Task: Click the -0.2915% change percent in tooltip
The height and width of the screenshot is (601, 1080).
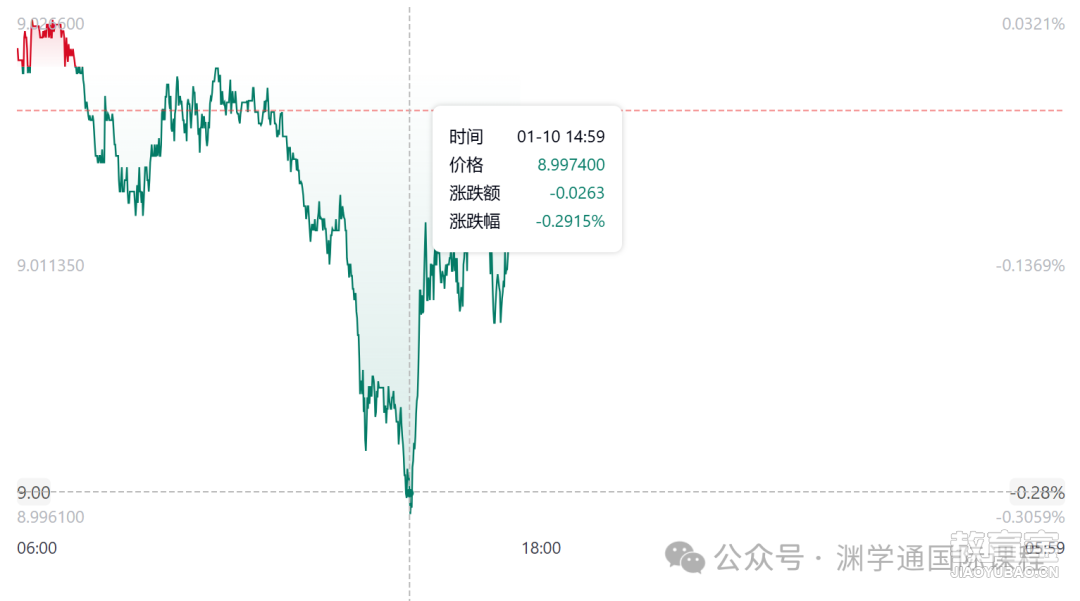Action: click(x=570, y=221)
